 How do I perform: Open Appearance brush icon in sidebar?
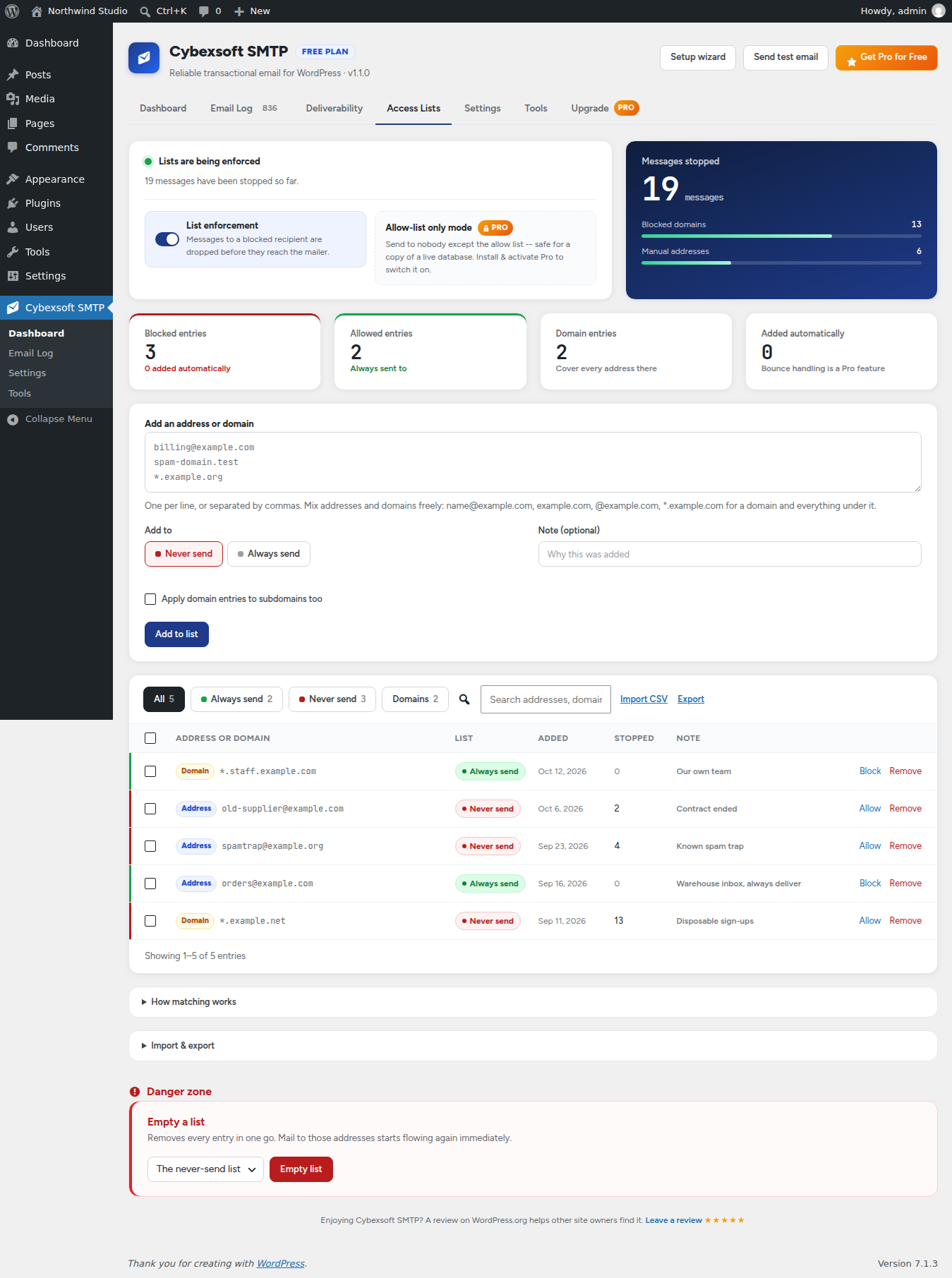tap(13, 179)
